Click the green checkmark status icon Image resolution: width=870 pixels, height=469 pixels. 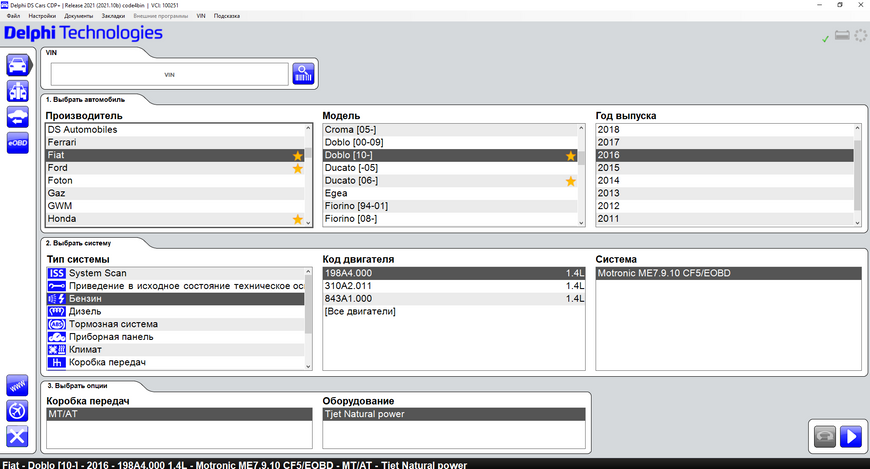point(826,38)
